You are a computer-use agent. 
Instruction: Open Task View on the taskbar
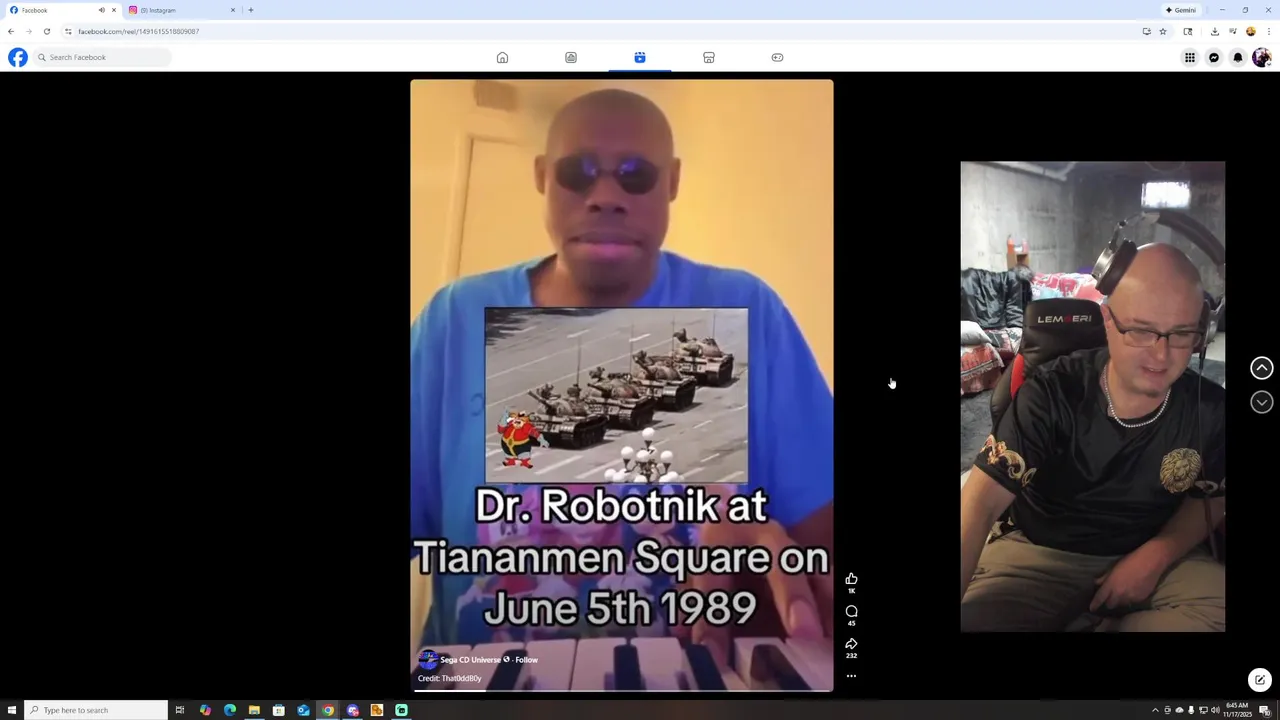click(180, 710)
